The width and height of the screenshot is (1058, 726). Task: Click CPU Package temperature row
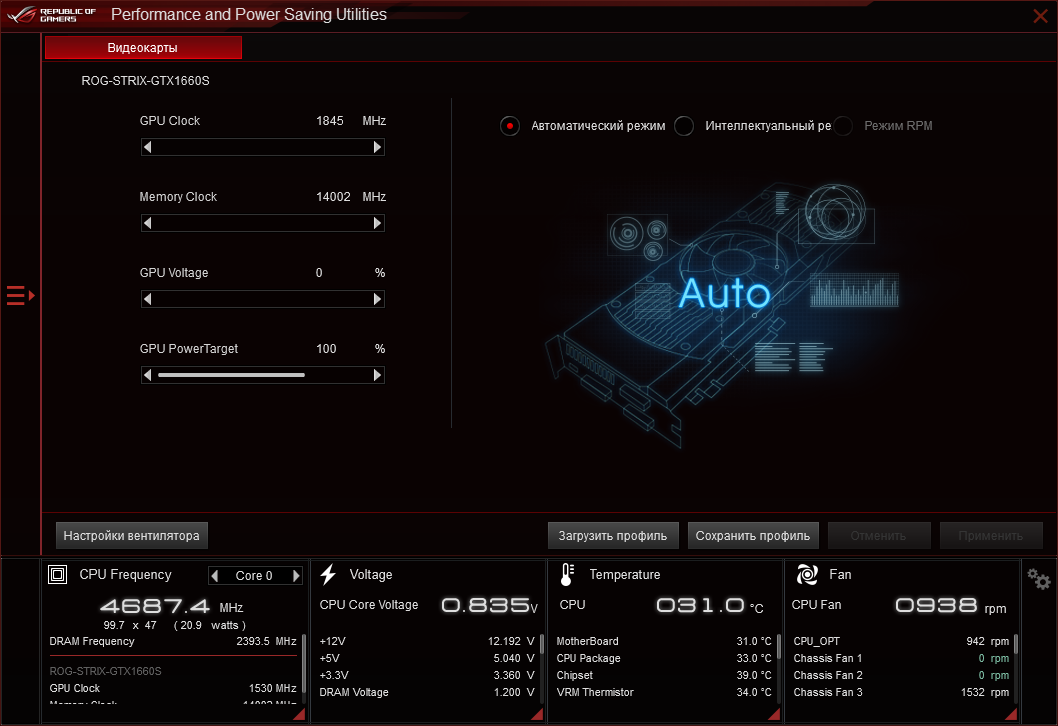click(x=664, y=659)
